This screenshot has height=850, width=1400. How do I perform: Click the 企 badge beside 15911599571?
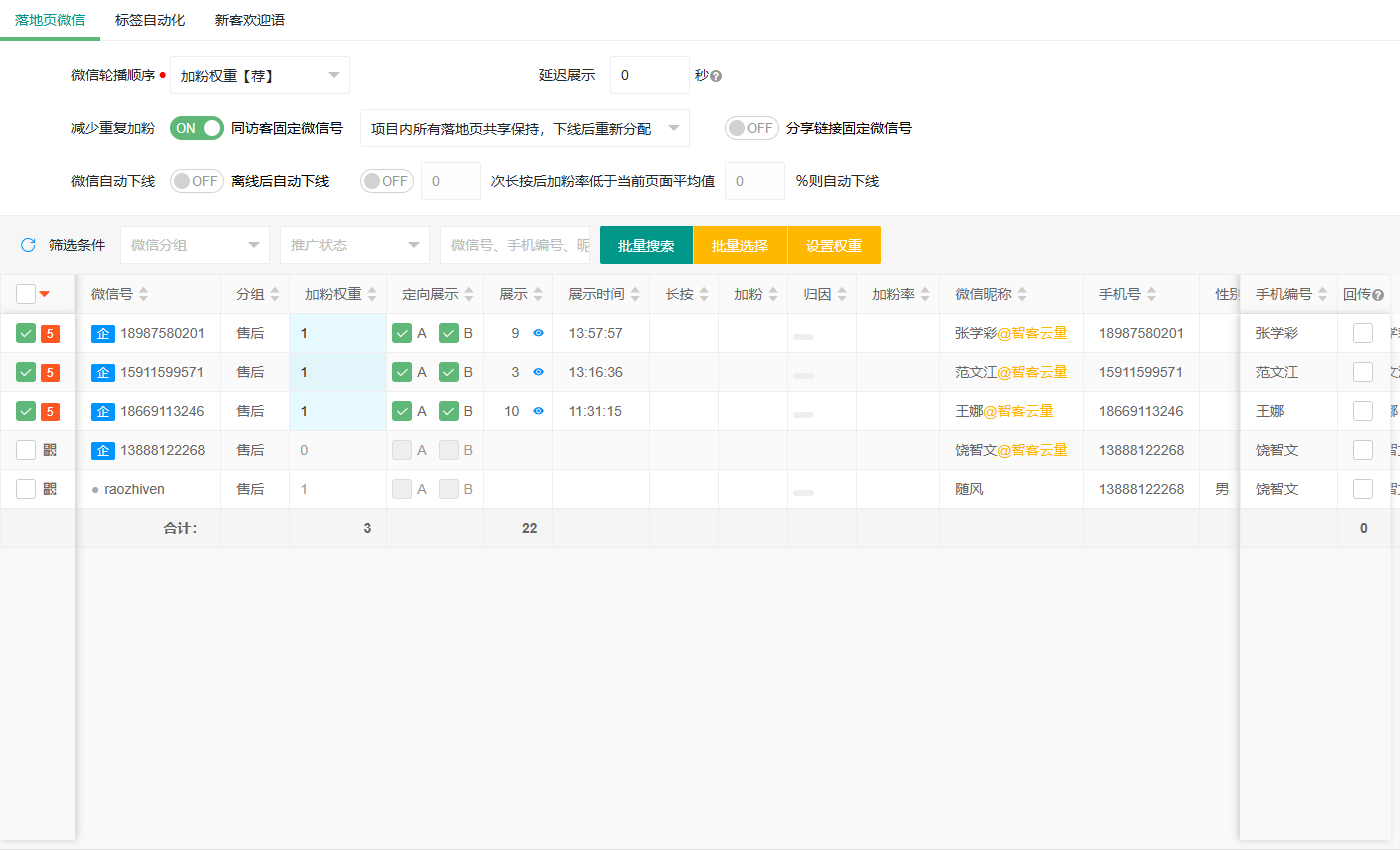pos(103,372)
